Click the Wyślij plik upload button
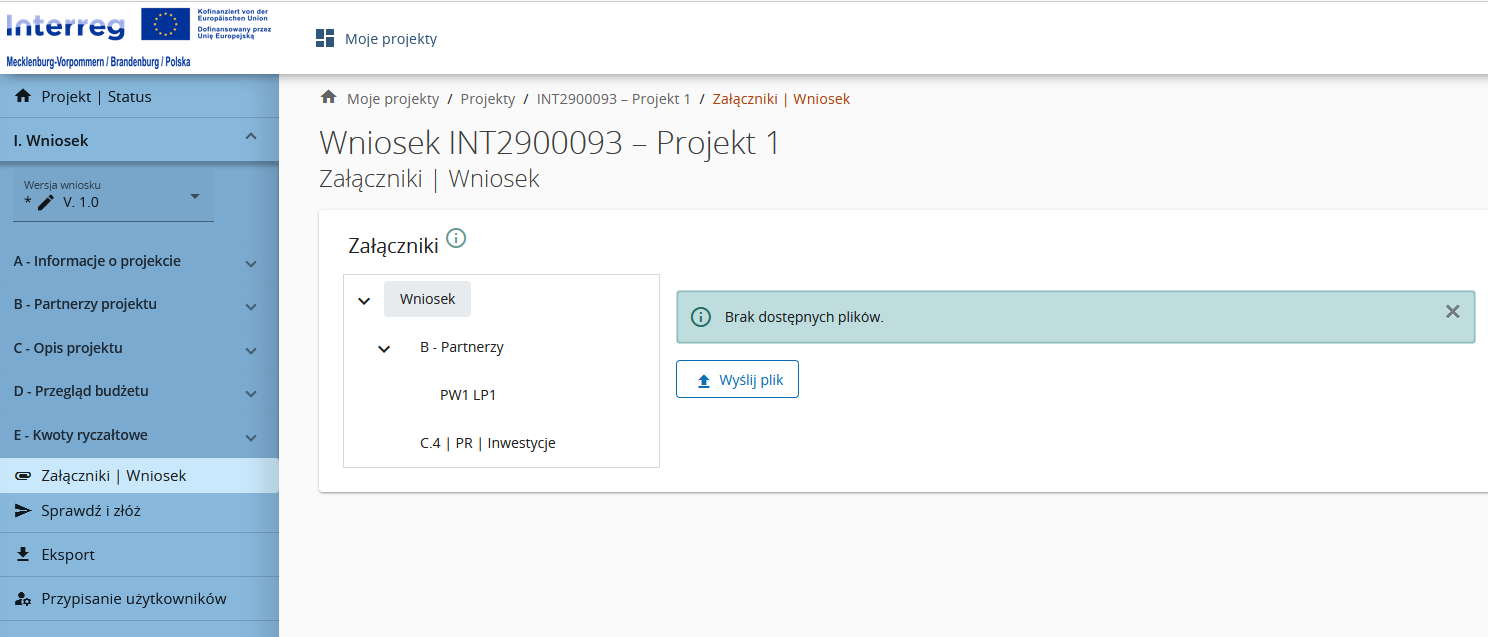Image resolution: width=1488 pixels, height=637 pixels. pos(737,380)
